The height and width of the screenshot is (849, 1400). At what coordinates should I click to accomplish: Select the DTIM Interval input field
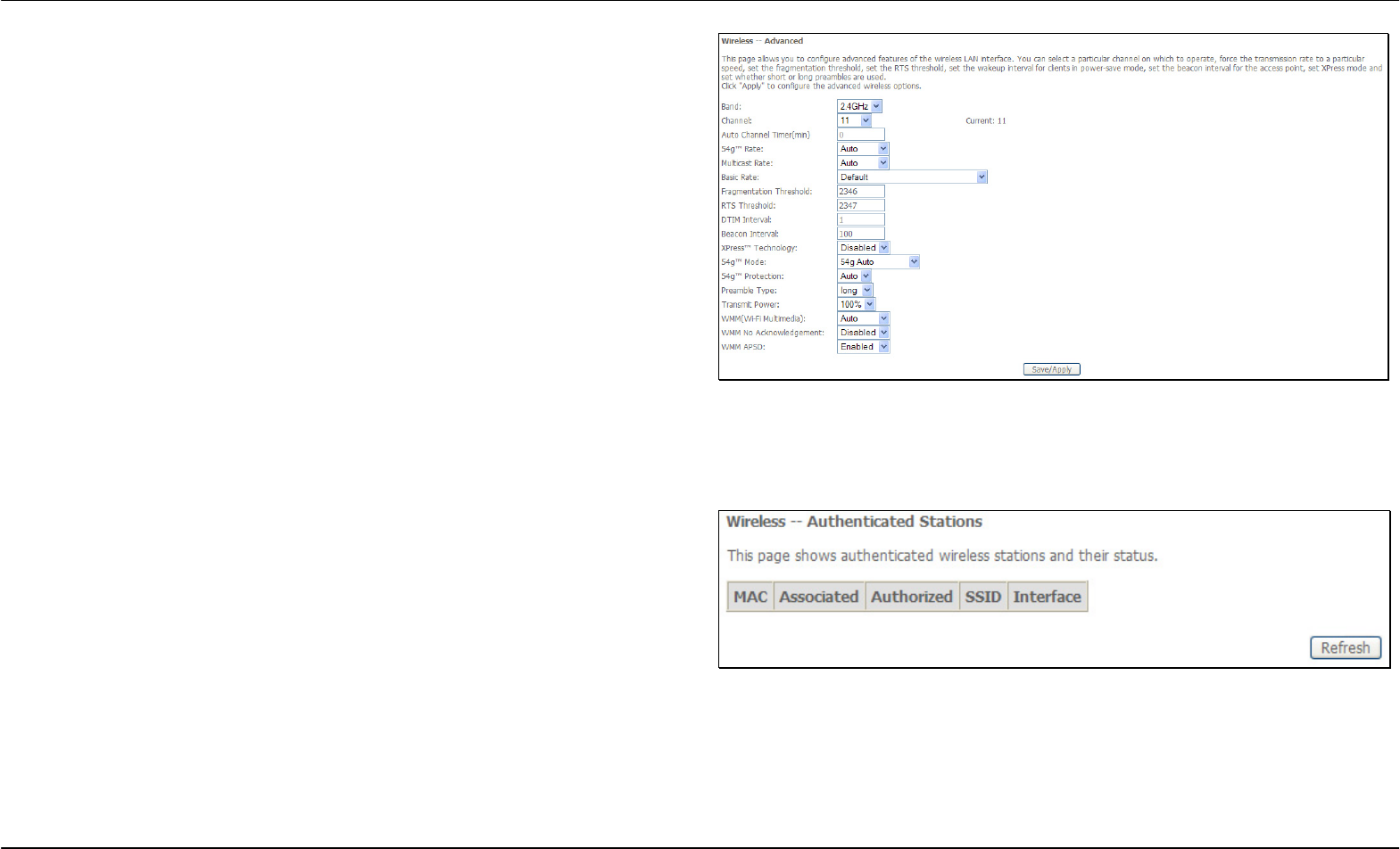[861, 219]
